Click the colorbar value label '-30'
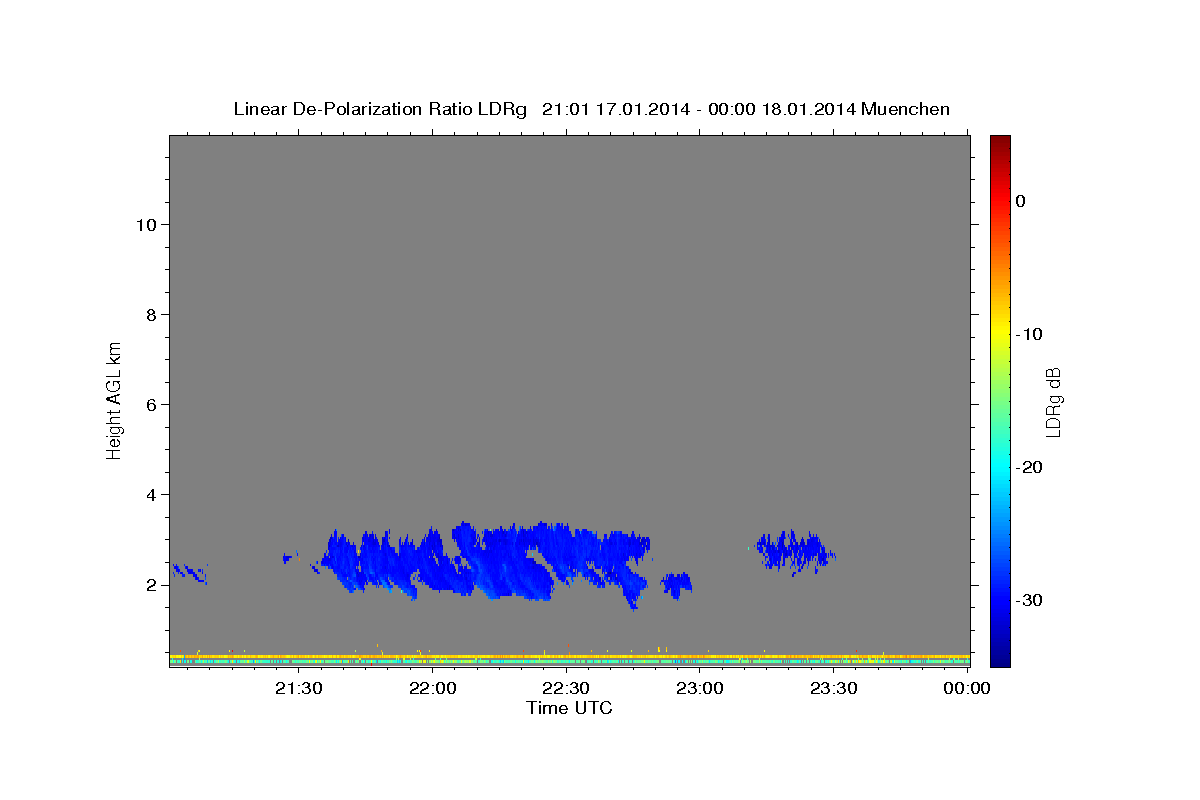 coord(1029,600)
